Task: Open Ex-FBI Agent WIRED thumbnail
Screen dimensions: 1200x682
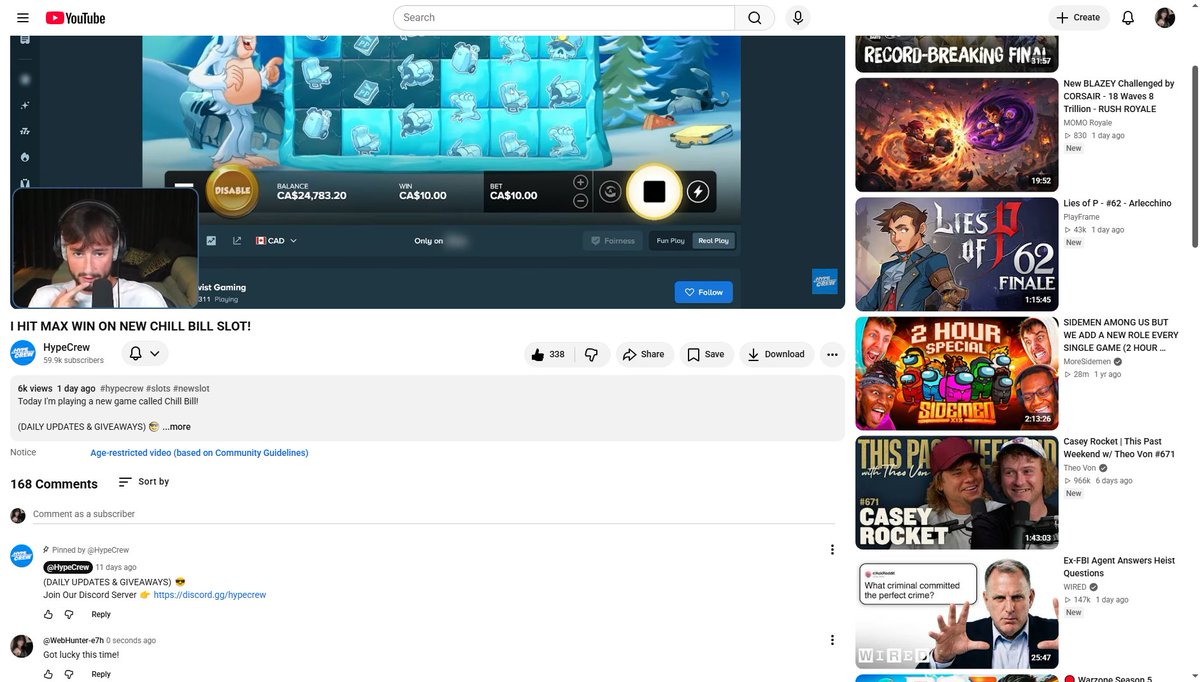Action: coord(957,612)
